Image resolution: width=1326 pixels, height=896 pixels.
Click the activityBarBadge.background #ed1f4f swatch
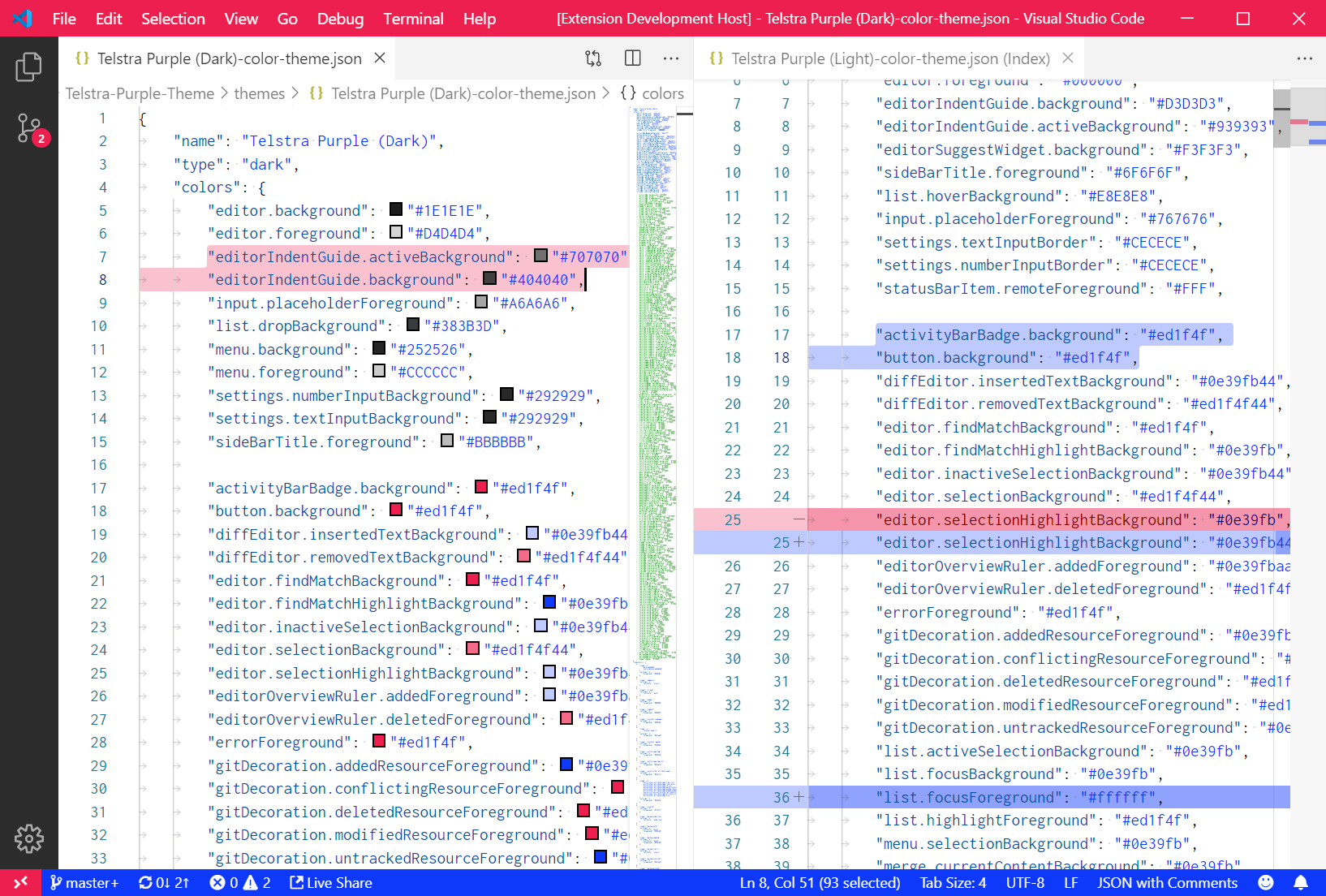point(481,487)
